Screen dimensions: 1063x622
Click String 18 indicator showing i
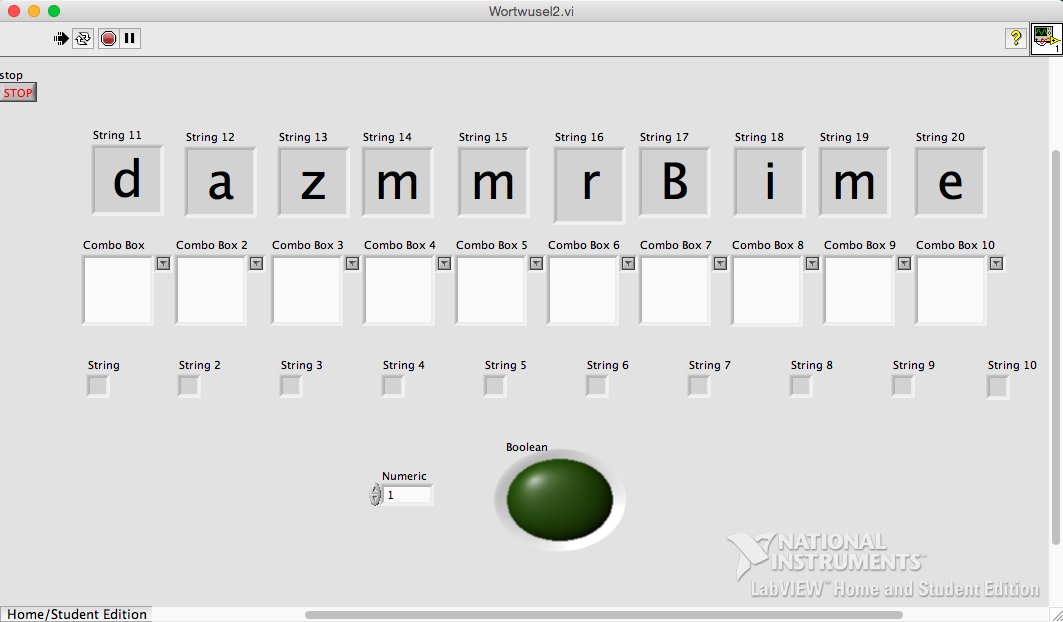pos(769,182)
